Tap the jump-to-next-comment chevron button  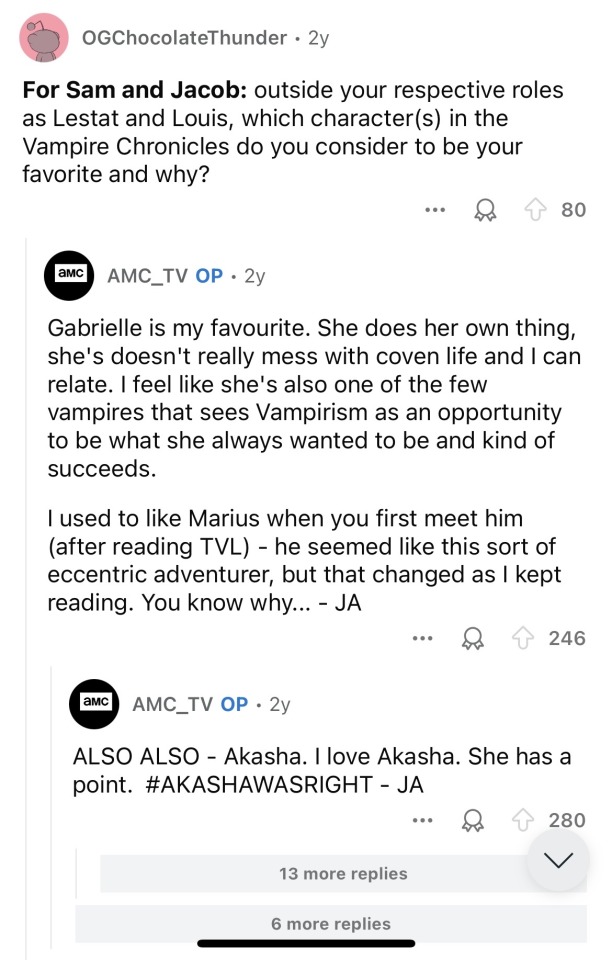(x=558, y=860)
